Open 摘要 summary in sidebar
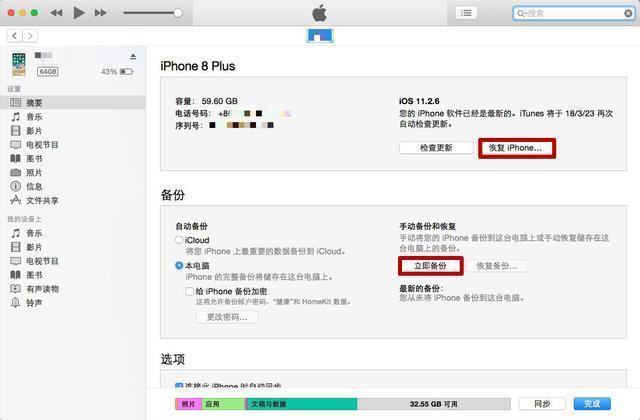Screen dimensions: 640x420 [x=73, y=102]
